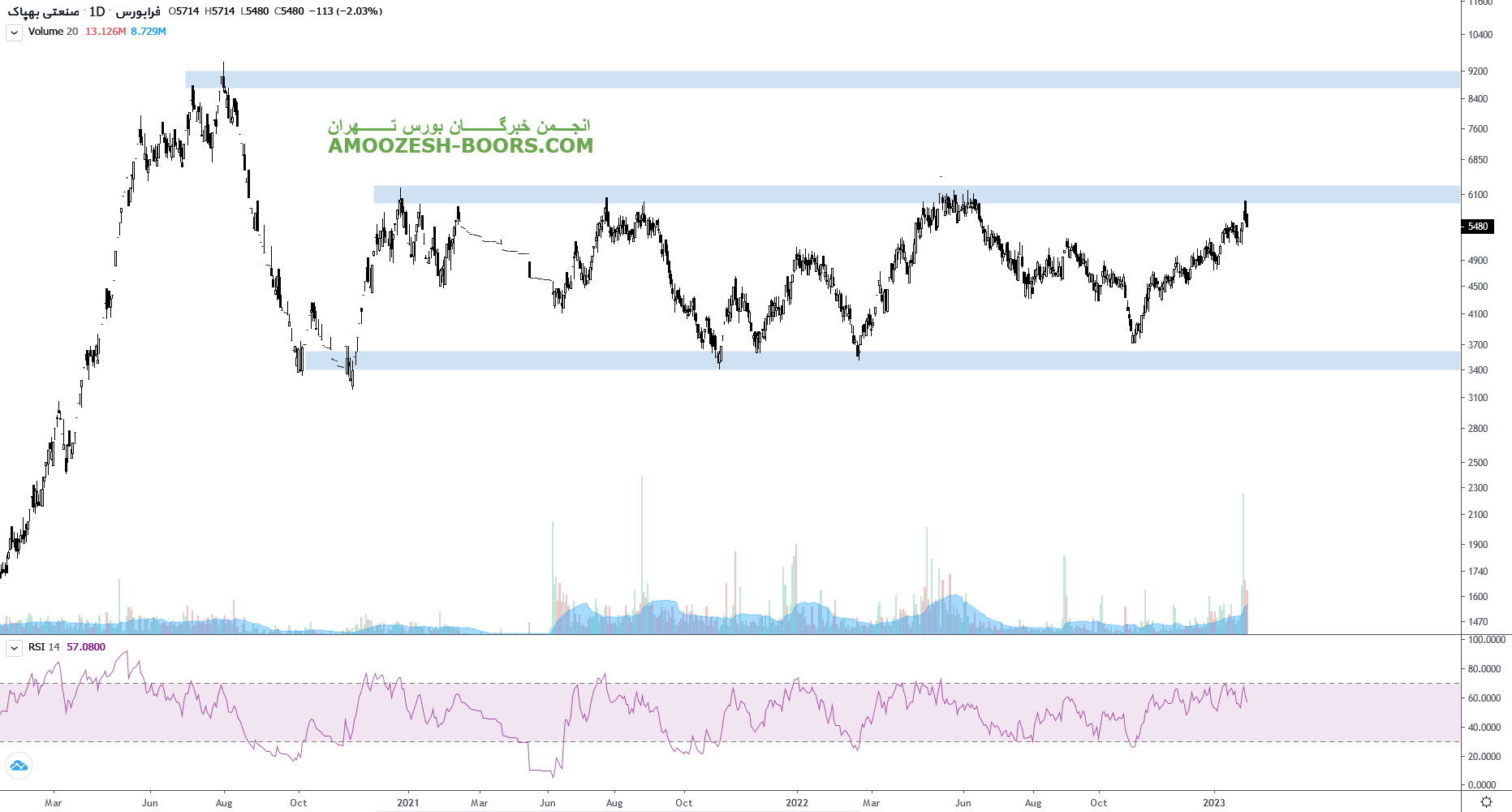Collapse the RSI indicator legend chevron
Viewport: 1512px width, 812px height.
click(x=14, y=648)
